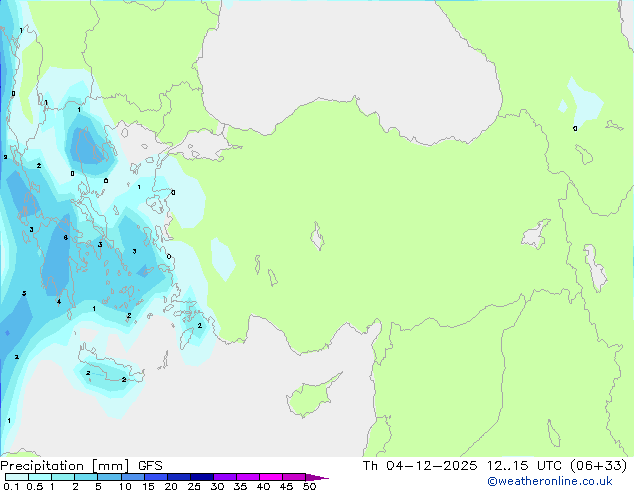
Task: Click the legend value '30'
Action: tap(217, 486)
